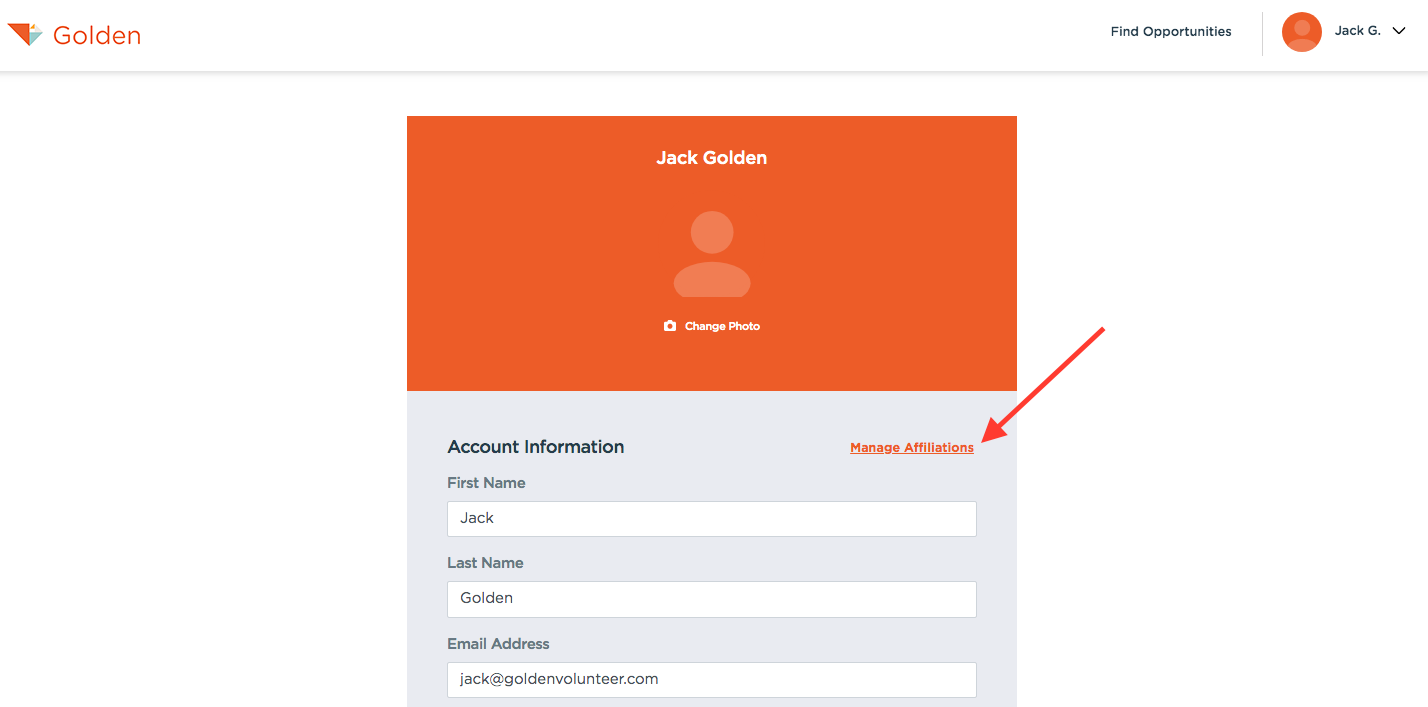
Task: Expand the account dropdown chevron
Action: click(x=1399, y=31)
